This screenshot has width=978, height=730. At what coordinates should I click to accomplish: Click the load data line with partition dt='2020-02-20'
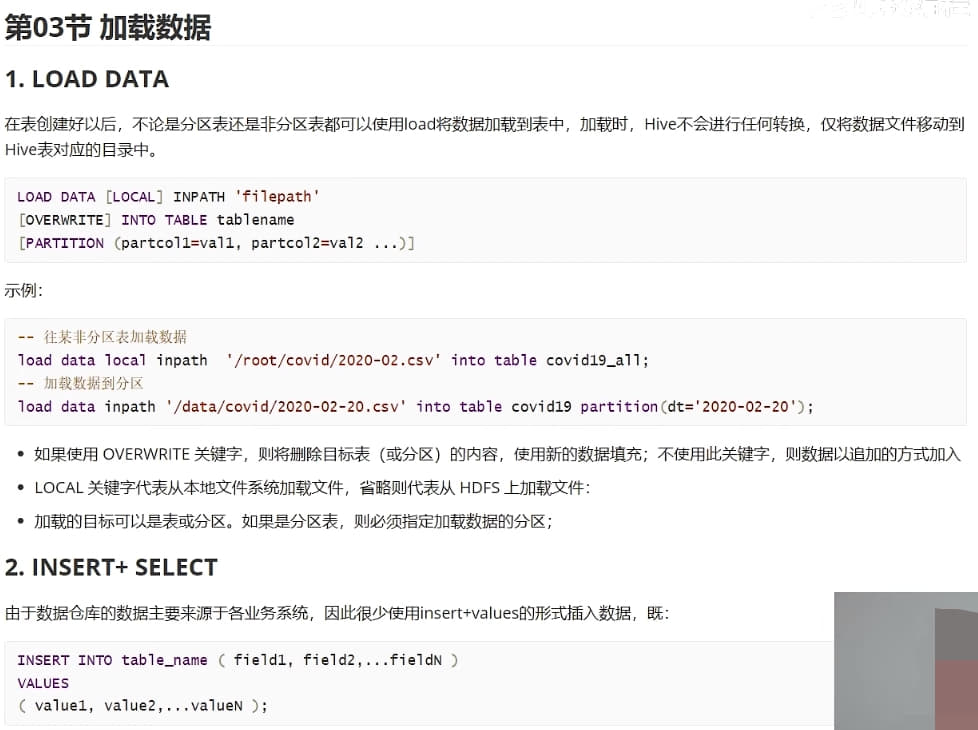pos(416,406)
